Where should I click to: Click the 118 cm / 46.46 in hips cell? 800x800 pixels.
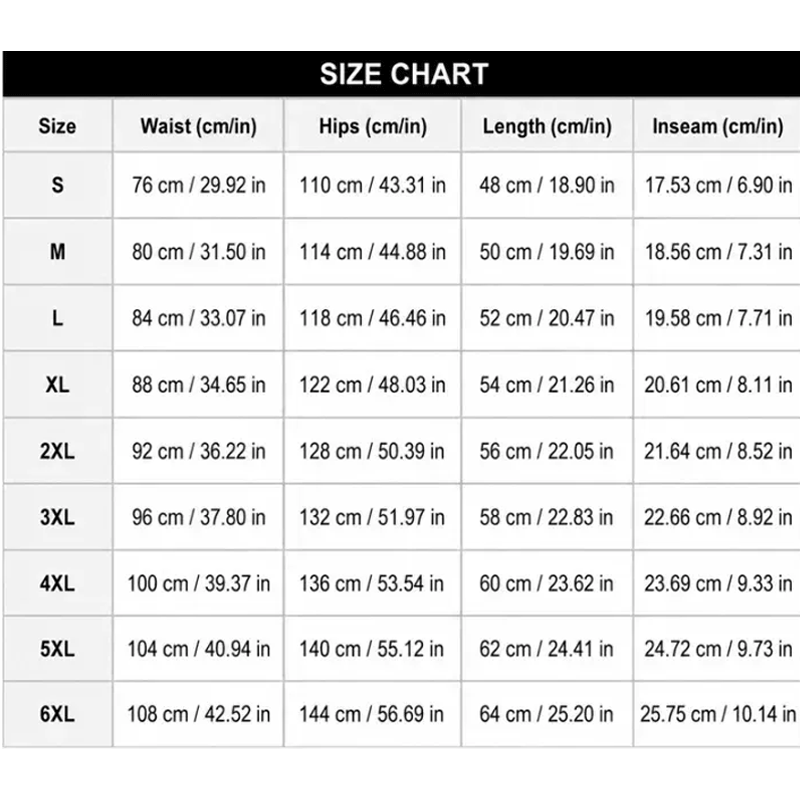coord(373,318)
